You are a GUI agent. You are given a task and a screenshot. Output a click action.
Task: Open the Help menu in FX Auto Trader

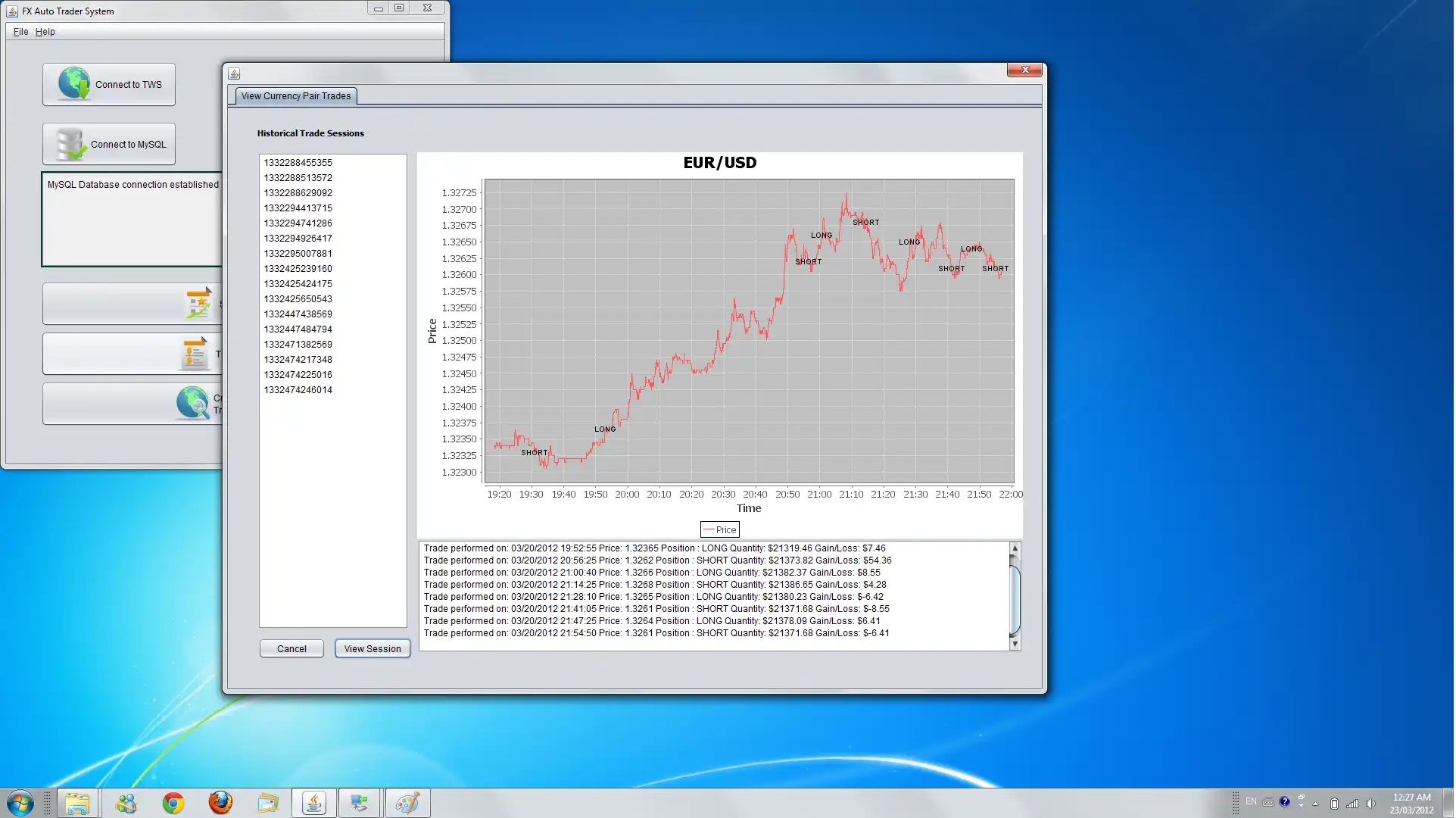[45, 31]
